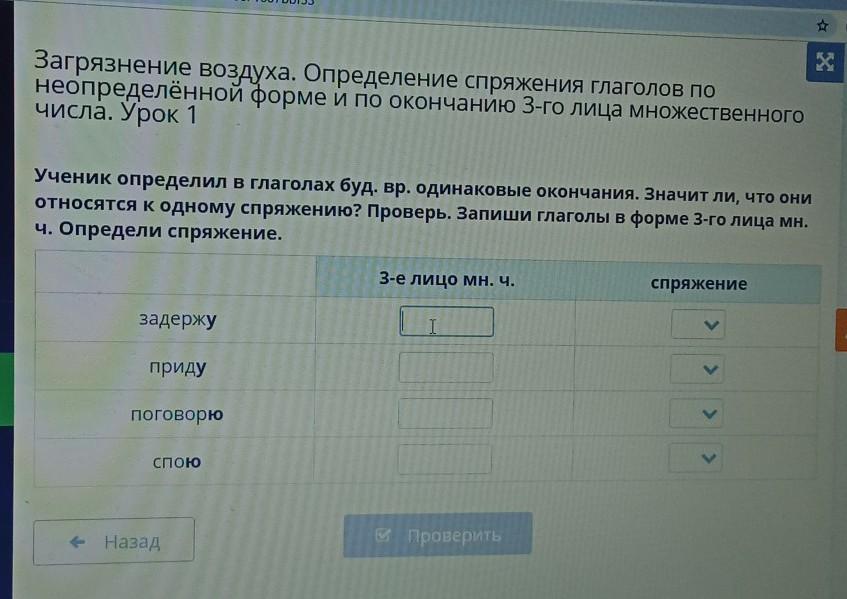
Task: Open conjugation dropdown in the приду row
Action: (x=697, y=369)
